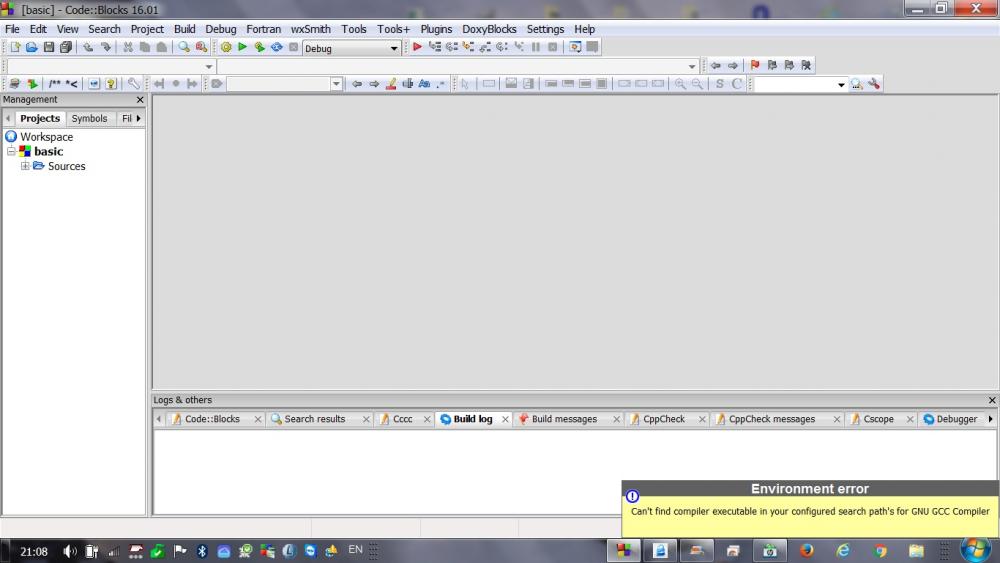The image size is (1000, 563).
Task: Click the New file toolbar icon
Action: pyautogui.click(x=15, y=47)
